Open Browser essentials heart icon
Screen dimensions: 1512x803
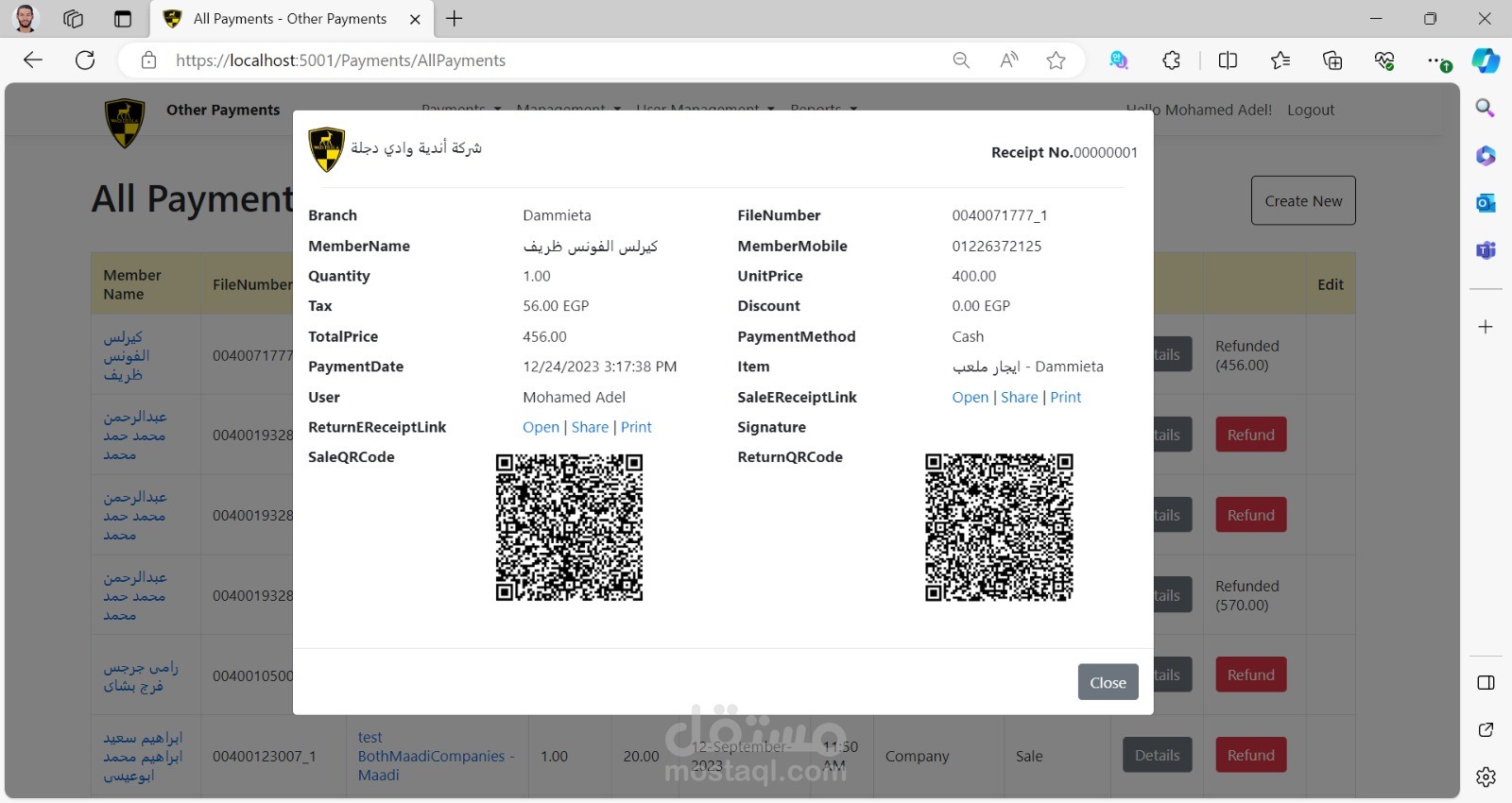coord(1384,60)
